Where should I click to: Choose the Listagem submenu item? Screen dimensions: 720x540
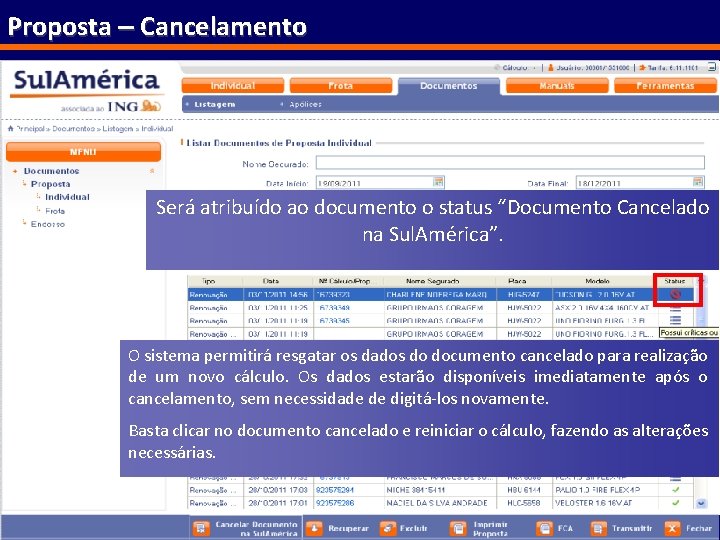(x=214, y=104)
